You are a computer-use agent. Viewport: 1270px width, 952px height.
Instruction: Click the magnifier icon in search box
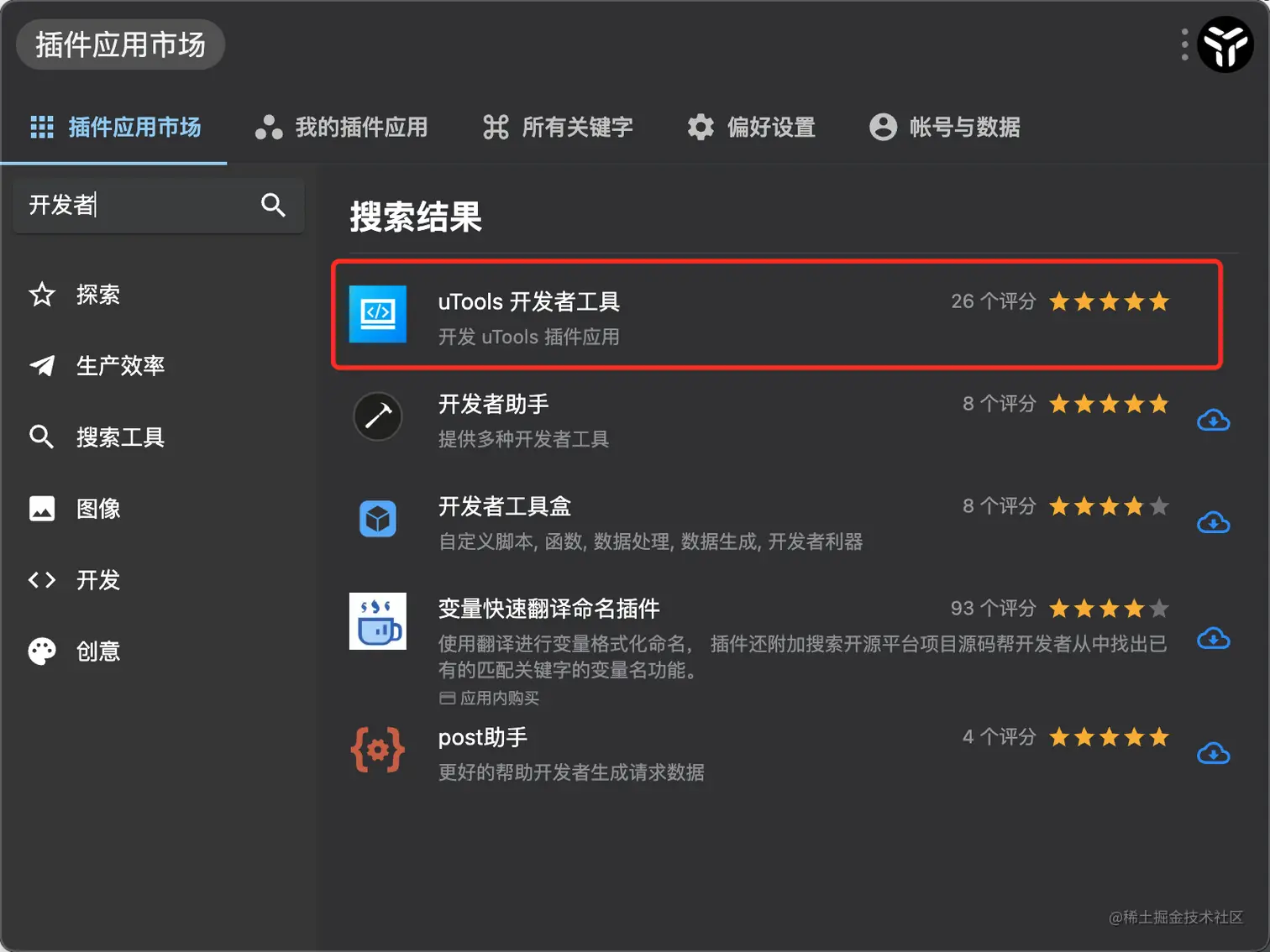tap(273, 206)
